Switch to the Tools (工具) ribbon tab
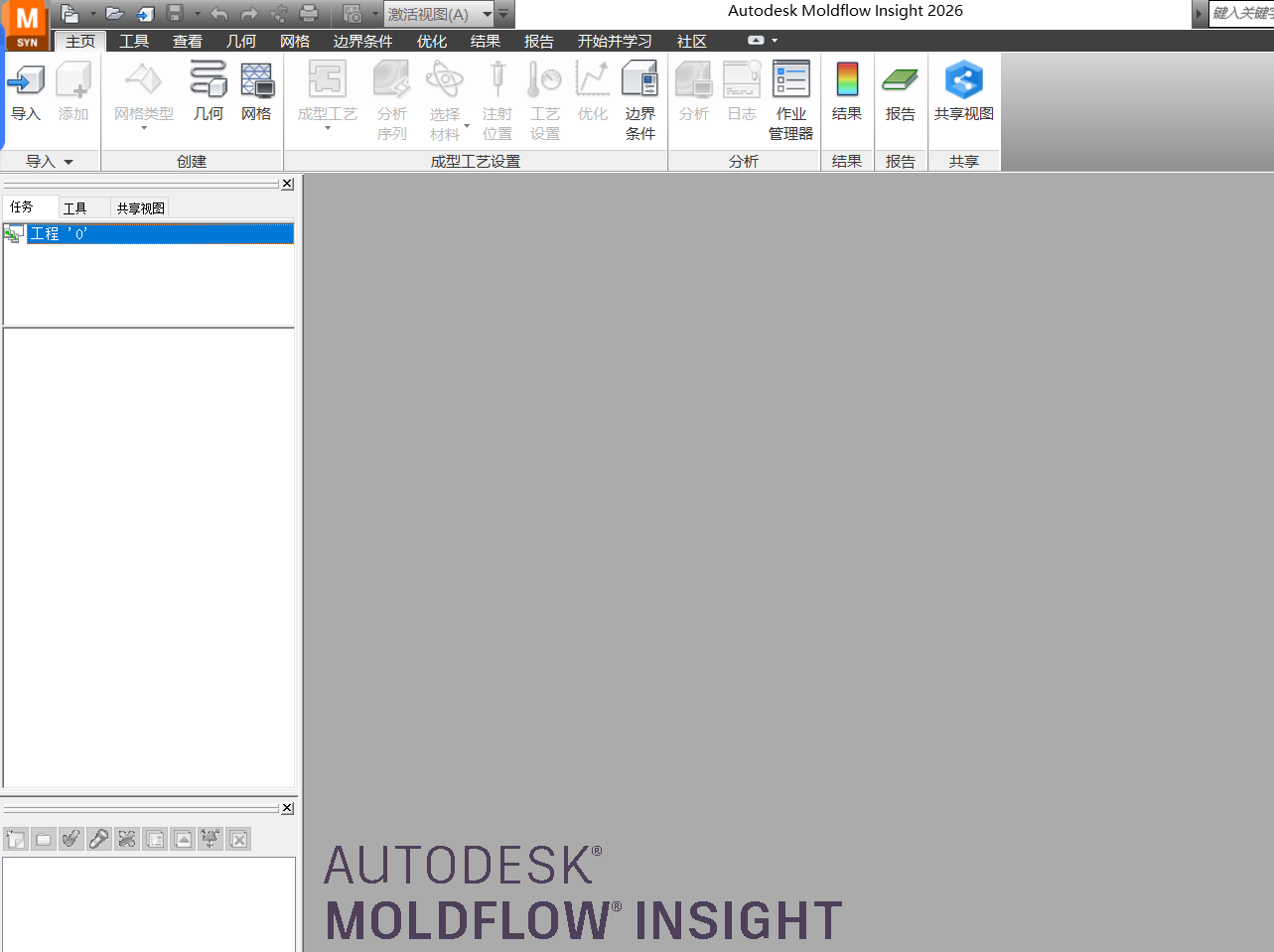The image size is (1274, 952). tap(134, 41)
